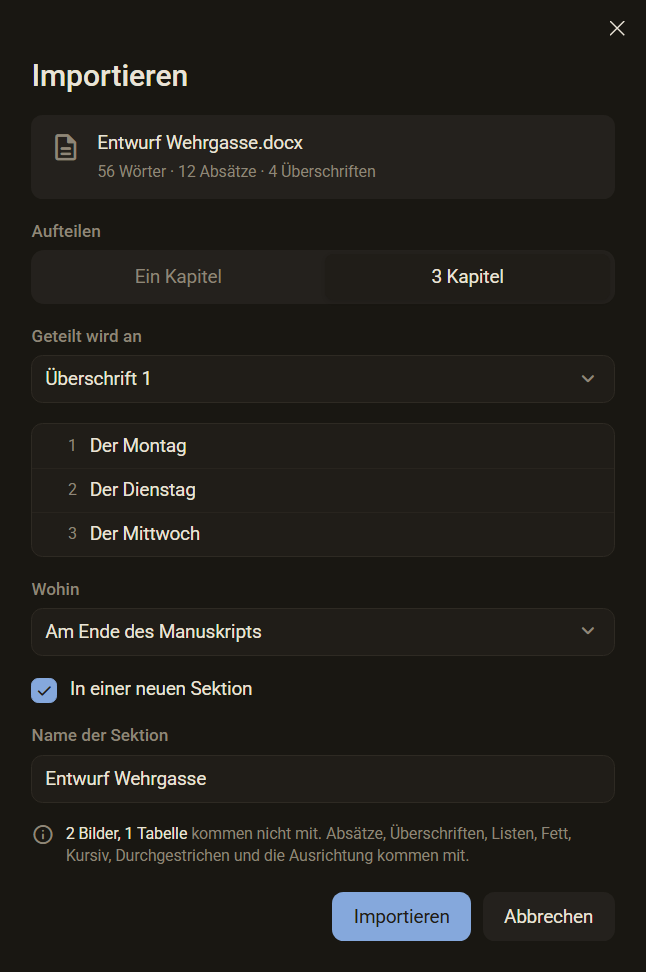This screenshot has width=646, height=972.
Task: Select chapter row Der Montag
Action: [323, 446]
